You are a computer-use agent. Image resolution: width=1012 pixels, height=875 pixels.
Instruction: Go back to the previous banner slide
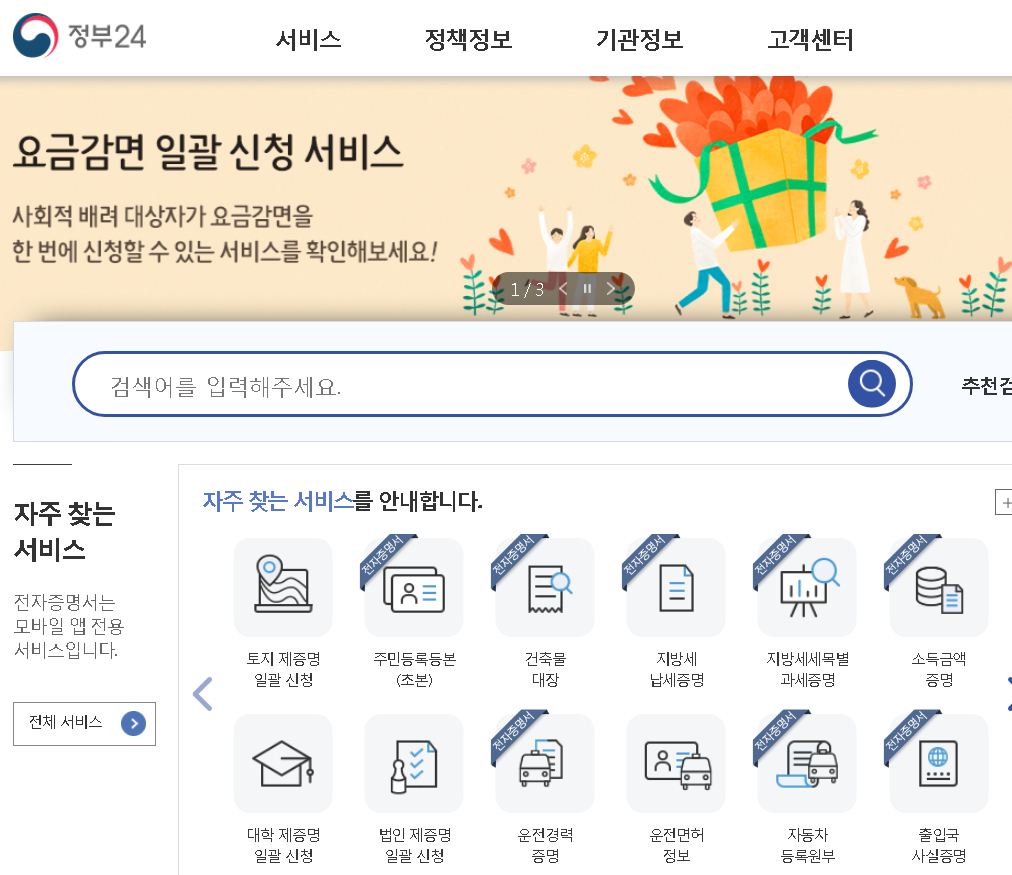pos(562,288)
